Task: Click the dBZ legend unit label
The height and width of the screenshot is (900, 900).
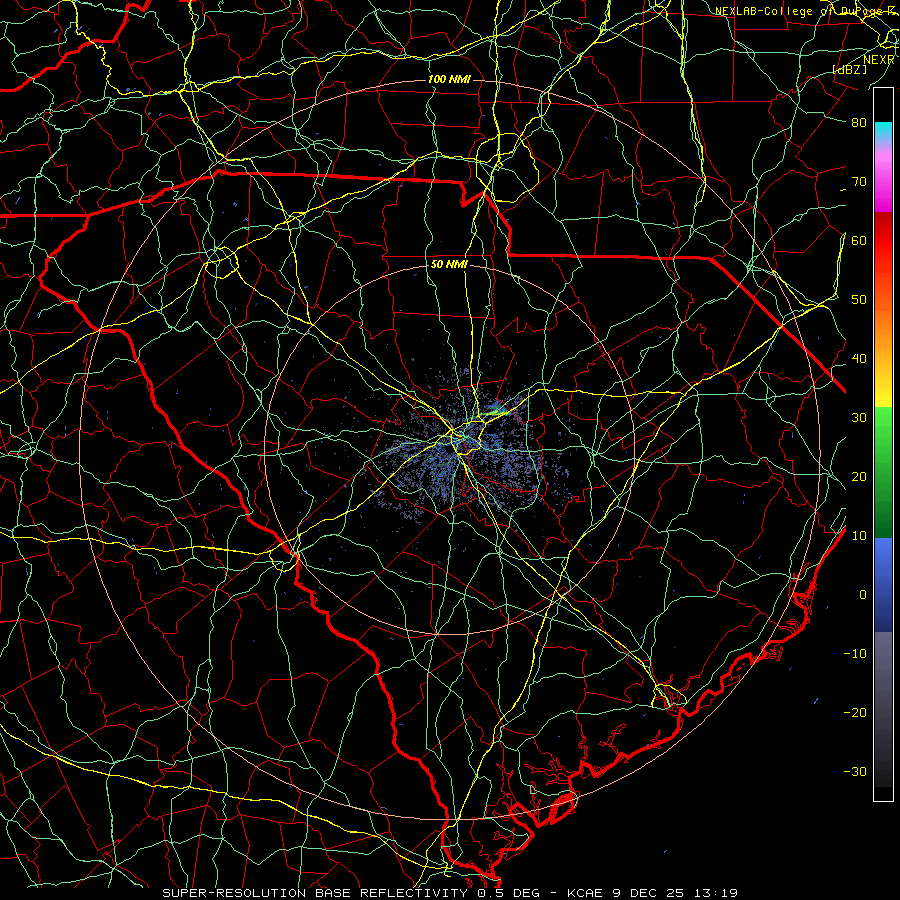Action: coord(850,69)
